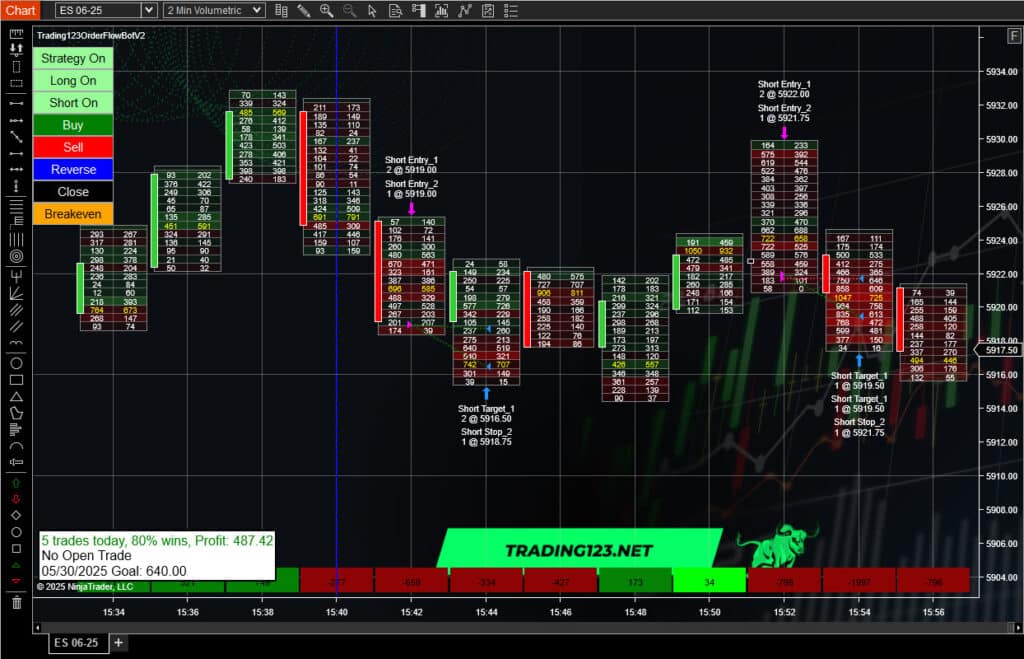Image resolution: width=1024 pixels, height=659 pixels.
Task: Click the horizontal scrollbar left arrow
Action: coord(37,628)
